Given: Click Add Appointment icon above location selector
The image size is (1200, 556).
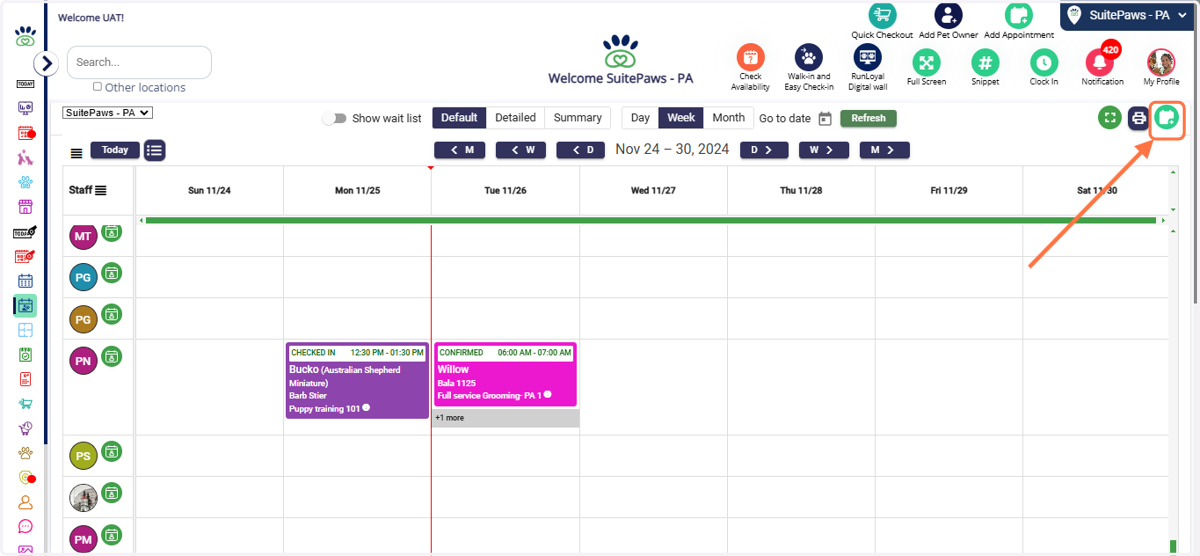Looking at the screenshot, I should [1018, 15].
